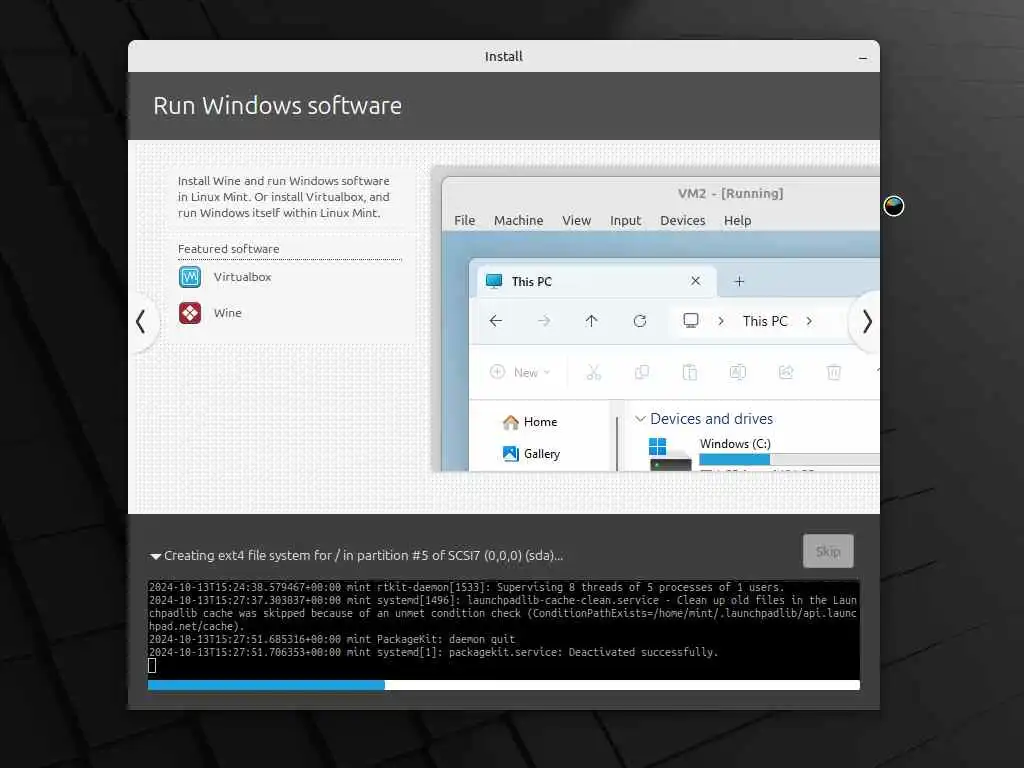This screenshot has width=1024, height=768.
Task: Open the View menu in VM2 slide
Action: (577, 221)
